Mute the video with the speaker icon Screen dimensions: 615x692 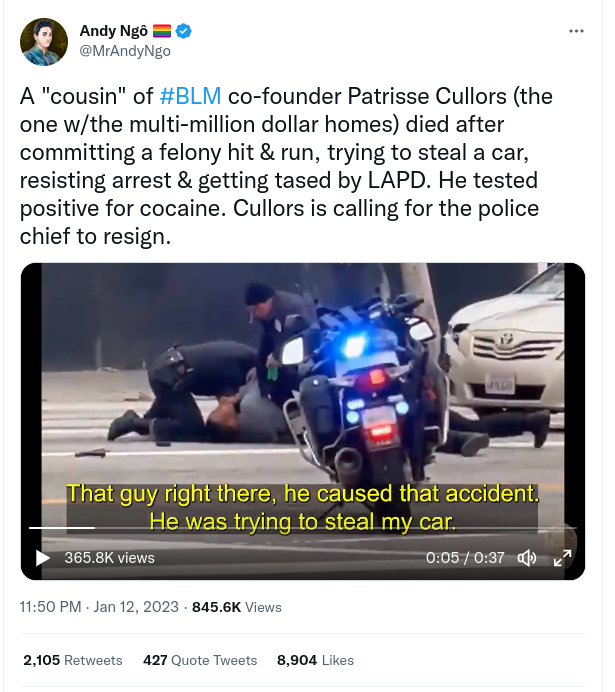tap(526, 557)
